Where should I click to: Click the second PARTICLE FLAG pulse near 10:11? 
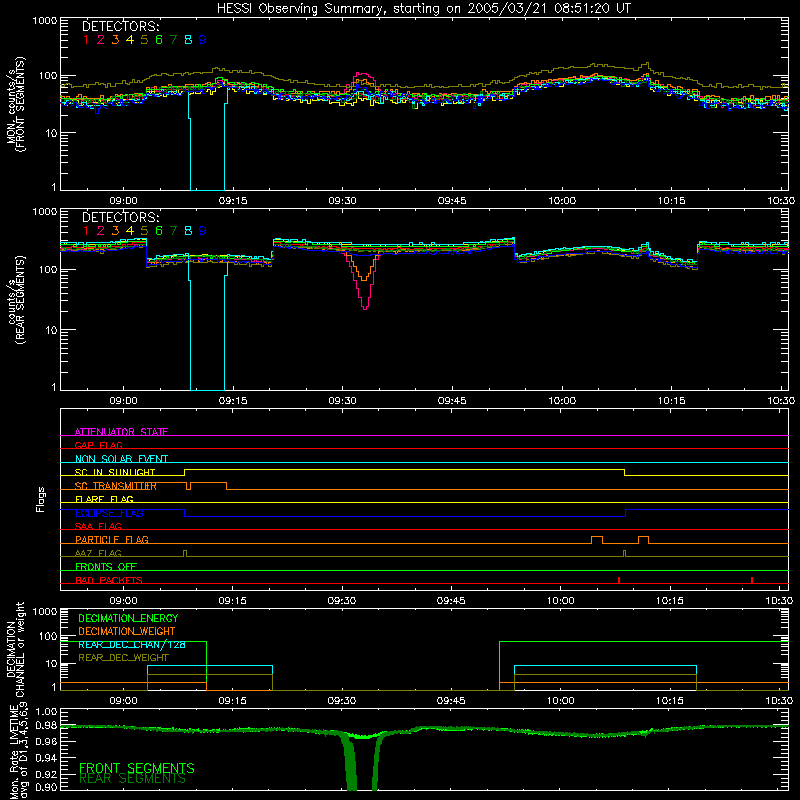[x=643, y=540]
